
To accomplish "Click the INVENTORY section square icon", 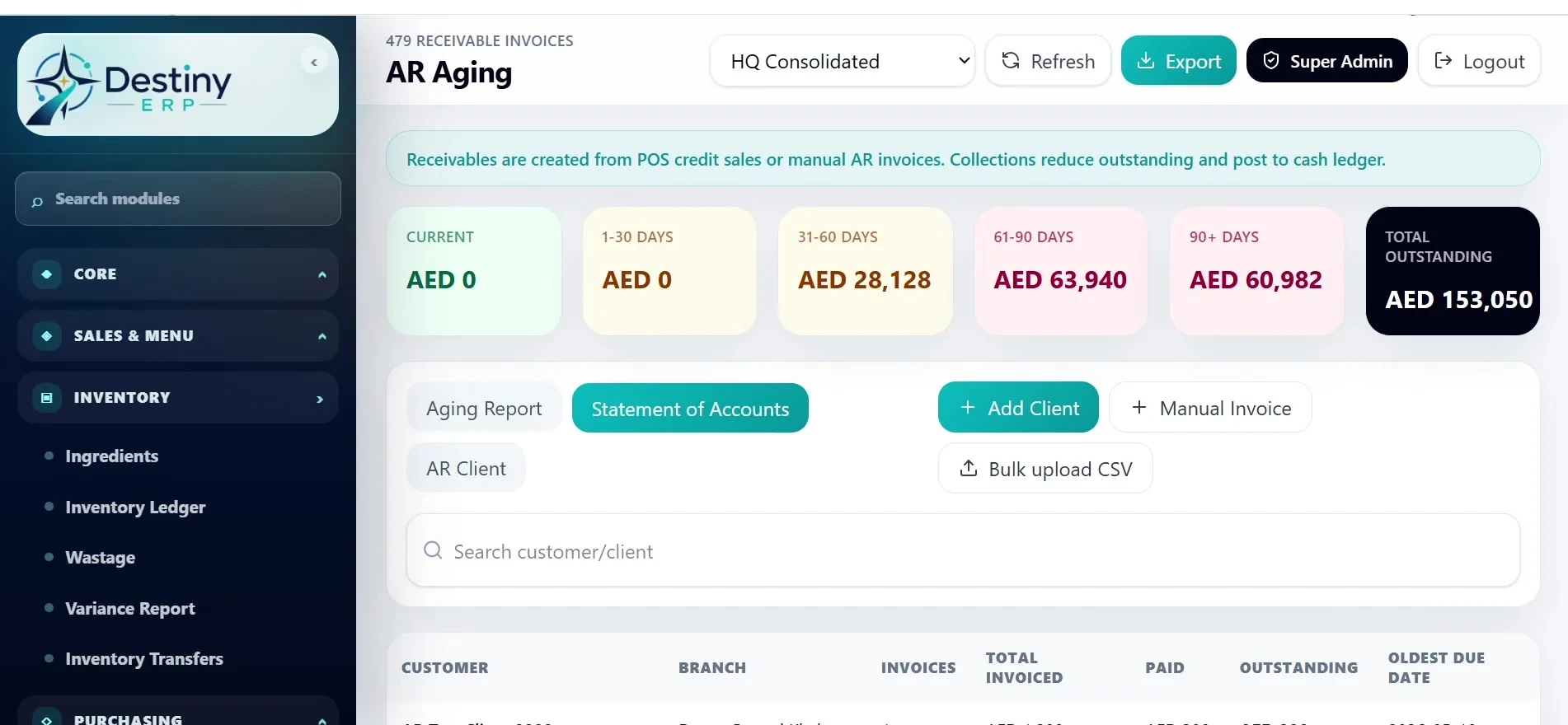I will click(x=47, y=398).
